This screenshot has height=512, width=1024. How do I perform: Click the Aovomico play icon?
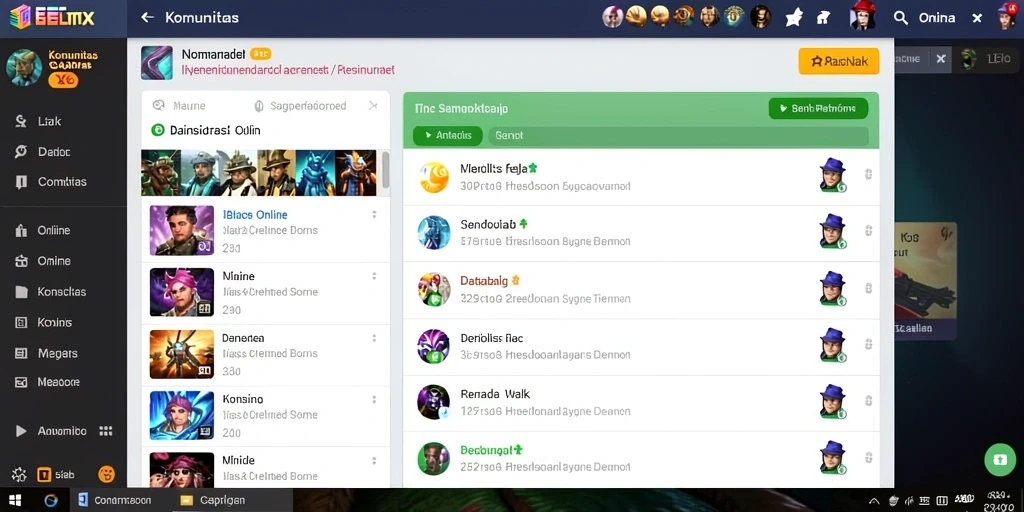[x=21, y=431]
